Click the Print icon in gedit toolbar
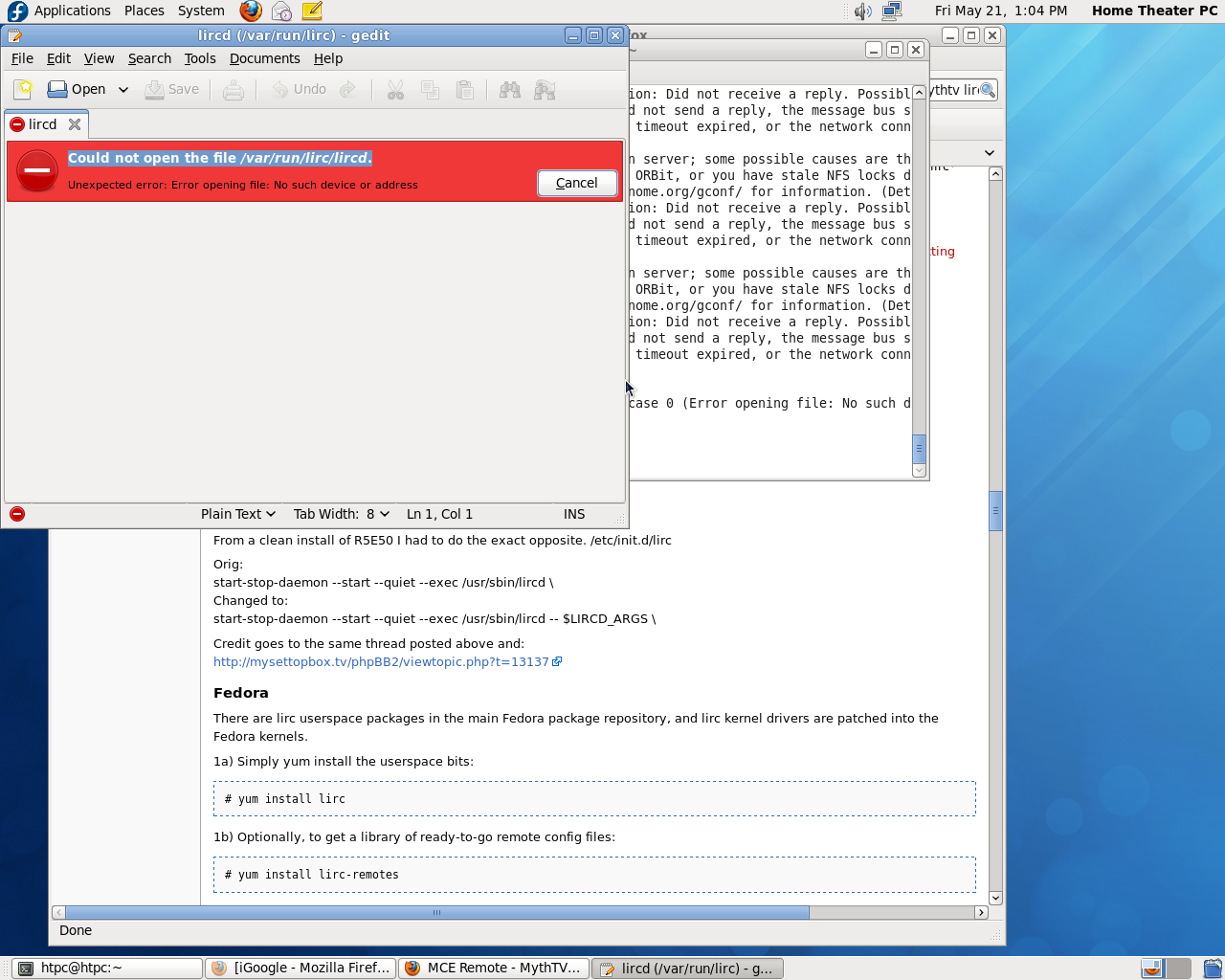Screen dimensions: 1225x980 coord(233,90)
